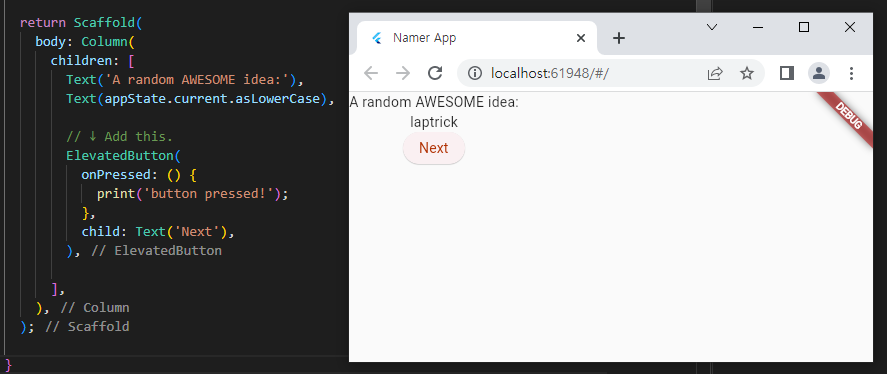The width and height of the screenshot is (887, 374).
Task: Maximize the Chrome window
Action: click(804, 27)
